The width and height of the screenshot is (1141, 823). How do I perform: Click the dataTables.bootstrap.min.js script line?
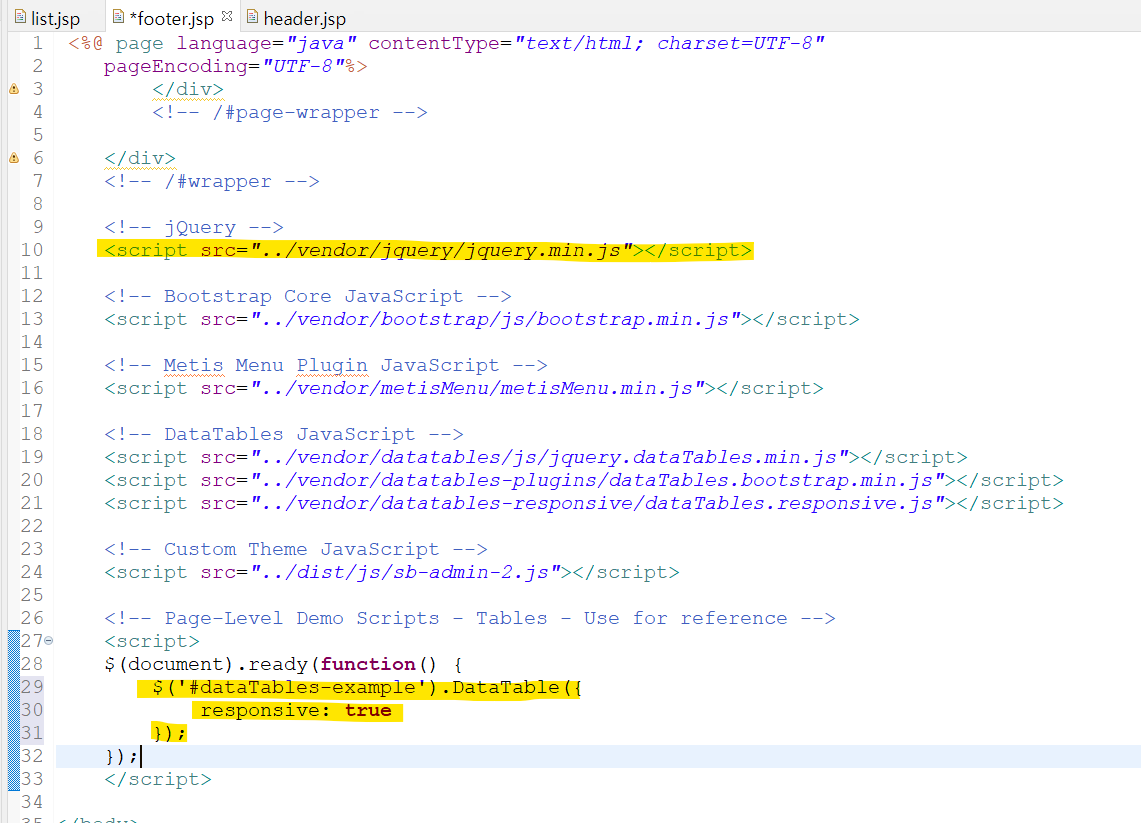click(x=584, y=480)
